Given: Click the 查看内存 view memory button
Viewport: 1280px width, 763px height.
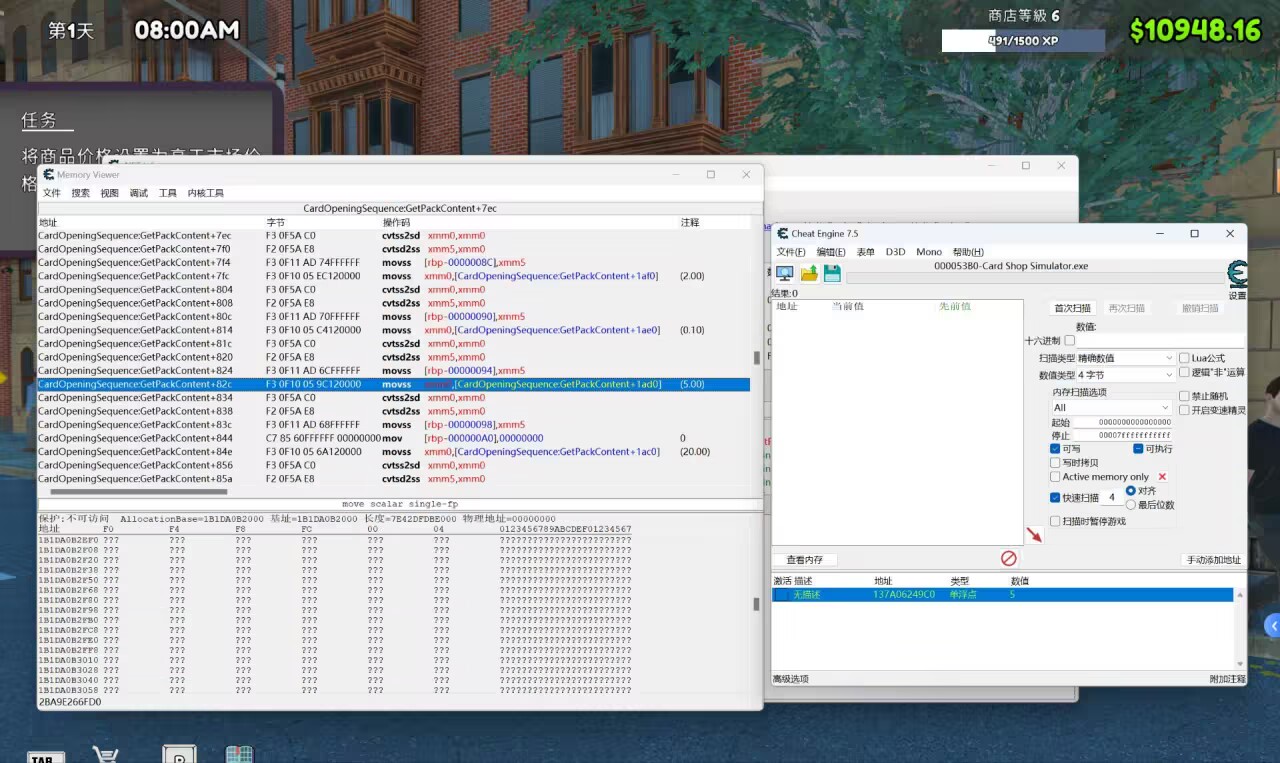Looking at the screenshot, I should pyautogui.click(x=805, y=560).
